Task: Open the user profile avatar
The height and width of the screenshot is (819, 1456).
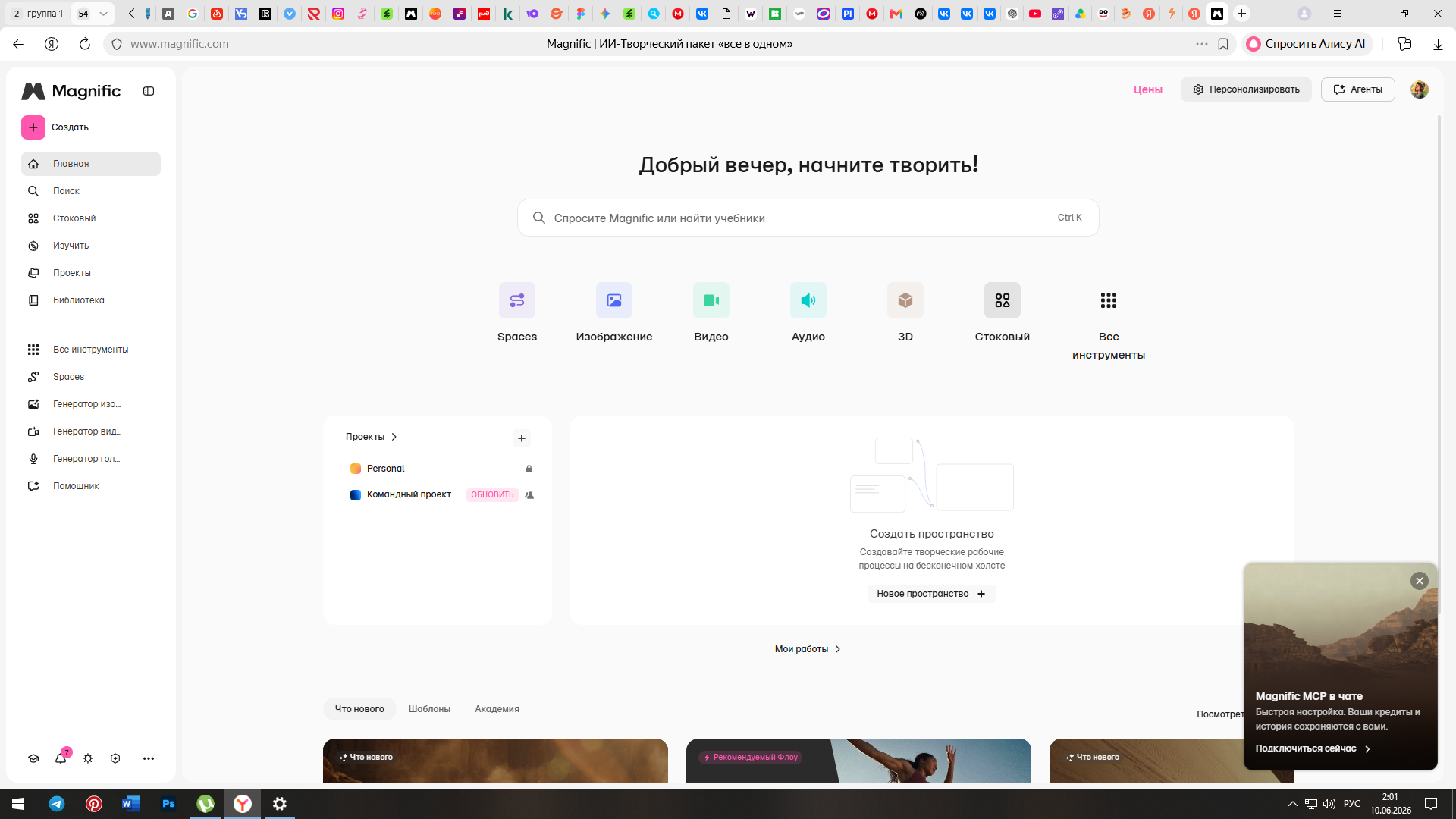Action: (1420, 89)
